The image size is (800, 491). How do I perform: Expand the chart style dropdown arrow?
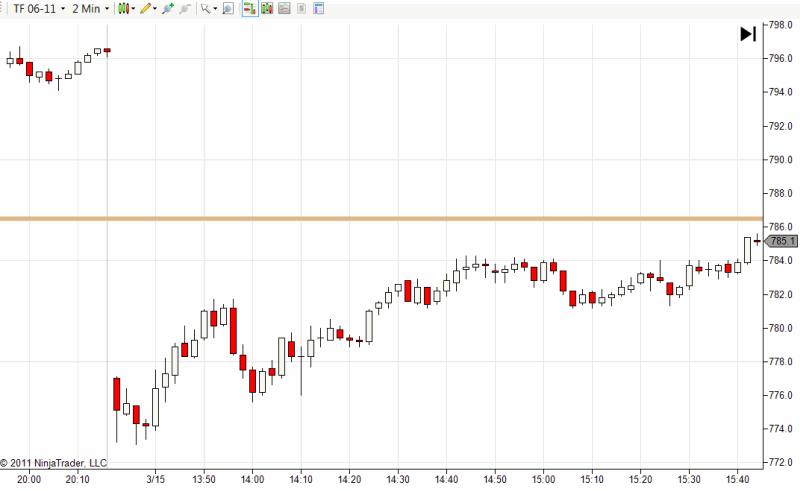tap(133, 9)
